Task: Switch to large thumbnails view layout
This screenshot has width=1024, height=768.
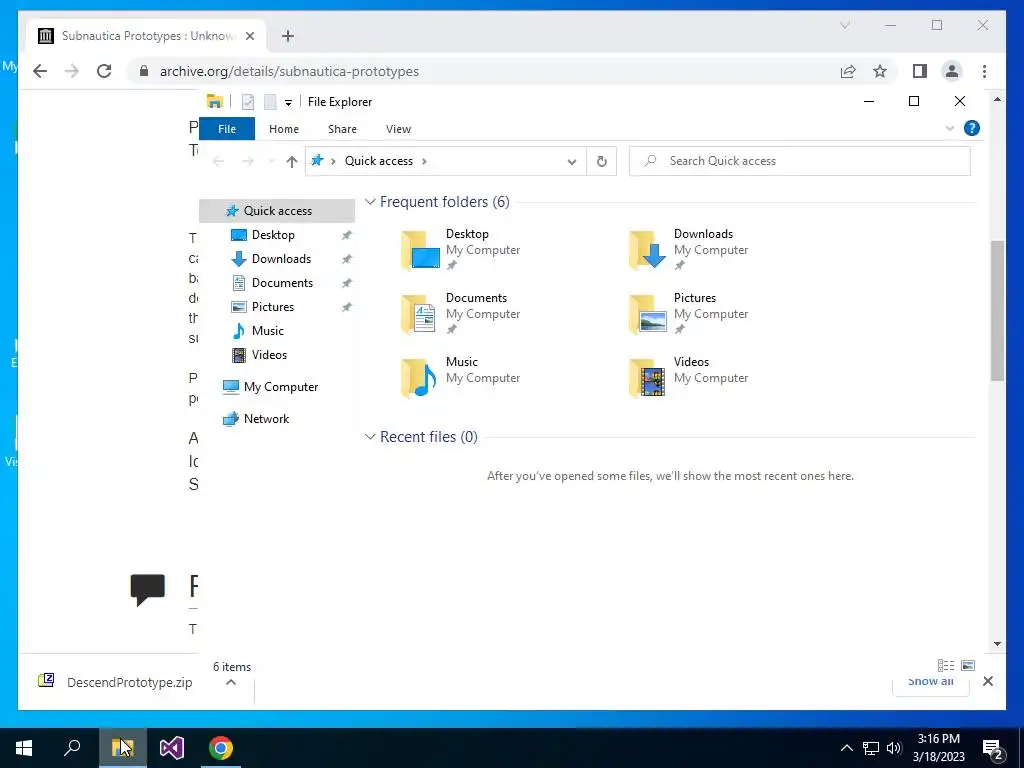Action: [968, 665]
